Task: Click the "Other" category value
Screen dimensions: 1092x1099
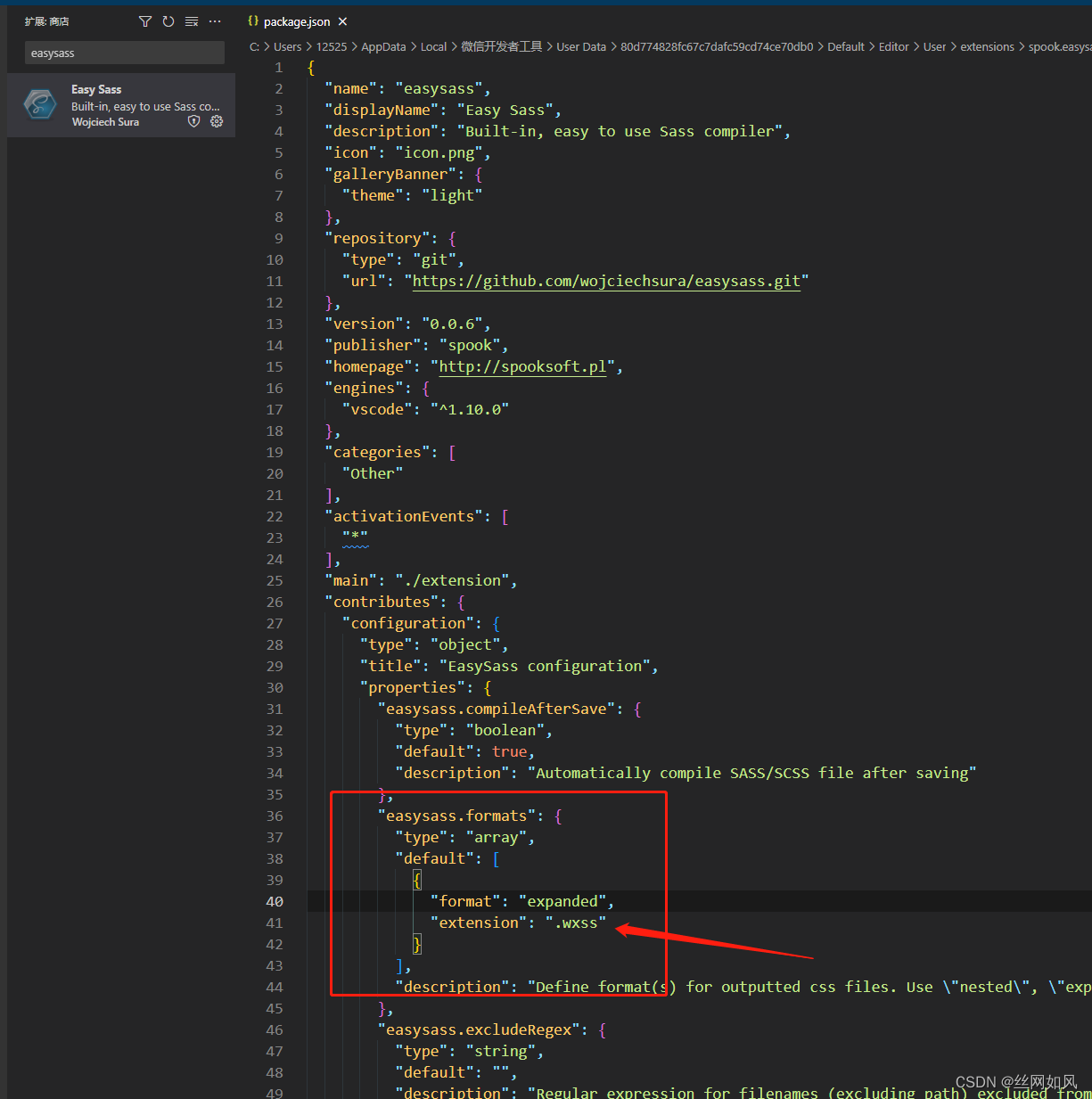Action: click(373, 473)
